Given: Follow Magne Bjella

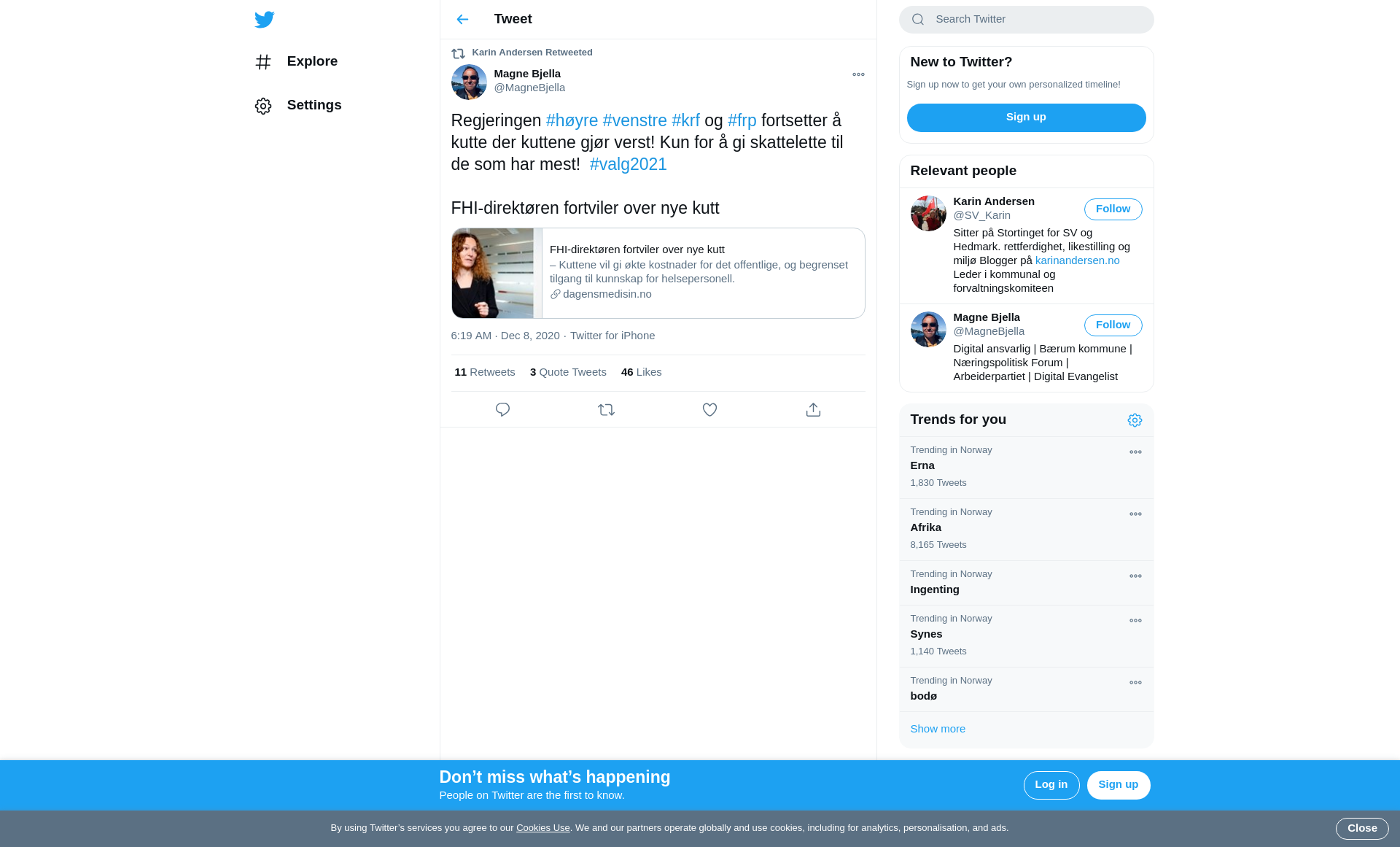Looking at the screenshot, I should pyautogui.click(x=1113, y=325).
